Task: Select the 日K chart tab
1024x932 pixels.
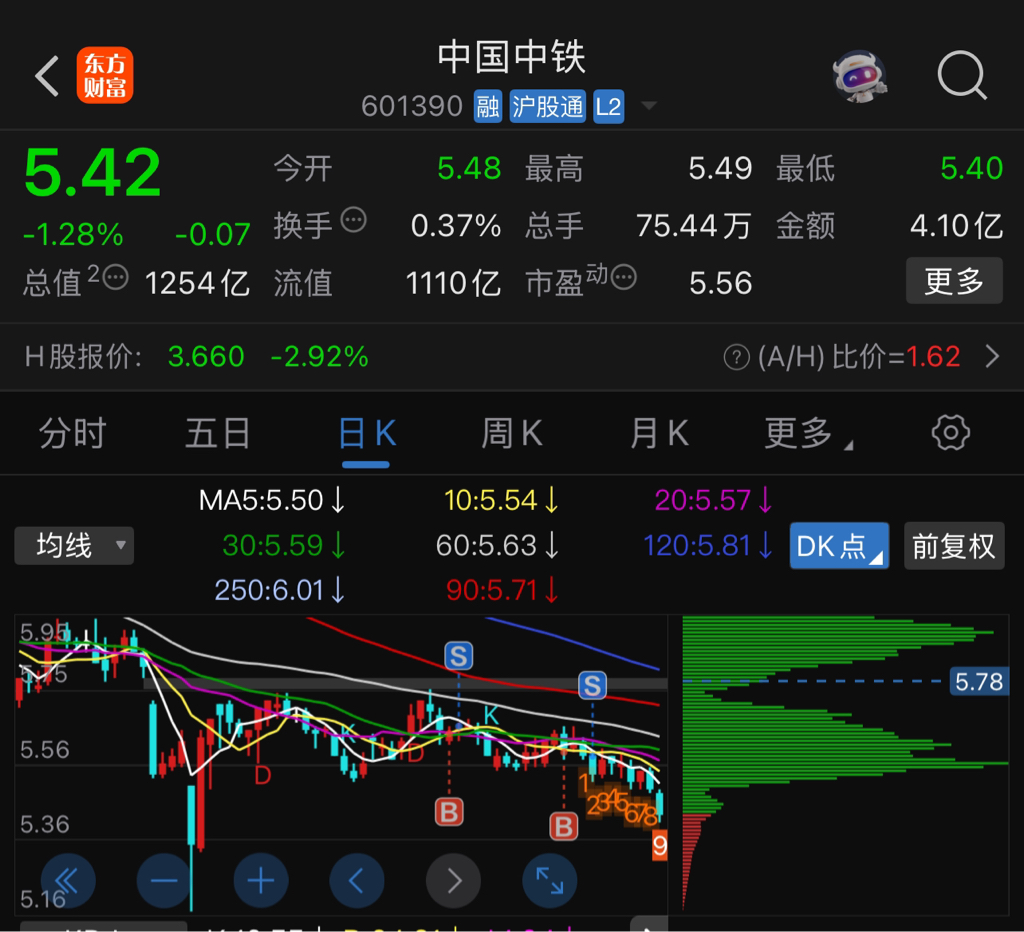Action: (x=367, y=434)
